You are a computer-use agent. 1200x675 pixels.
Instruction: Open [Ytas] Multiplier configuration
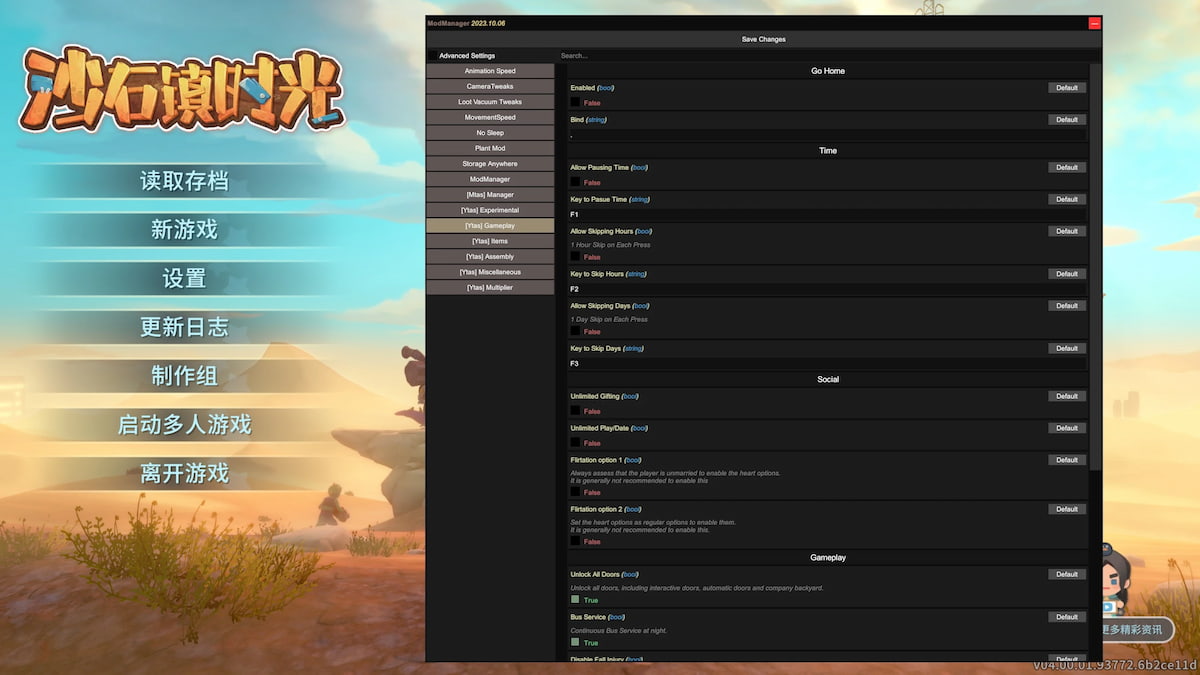(490, 286)
